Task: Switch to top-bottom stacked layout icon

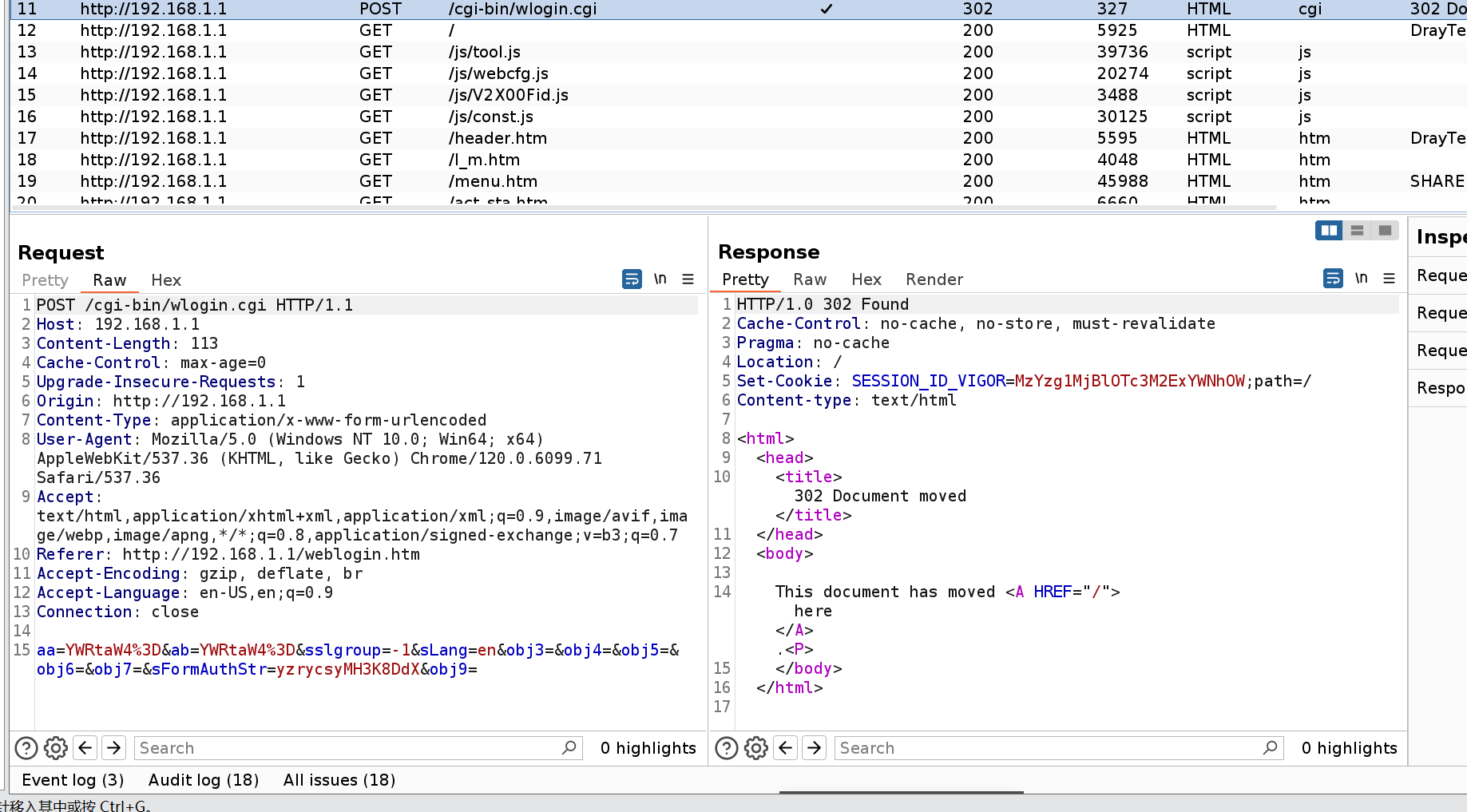Action: click(x=1357, y=231)
